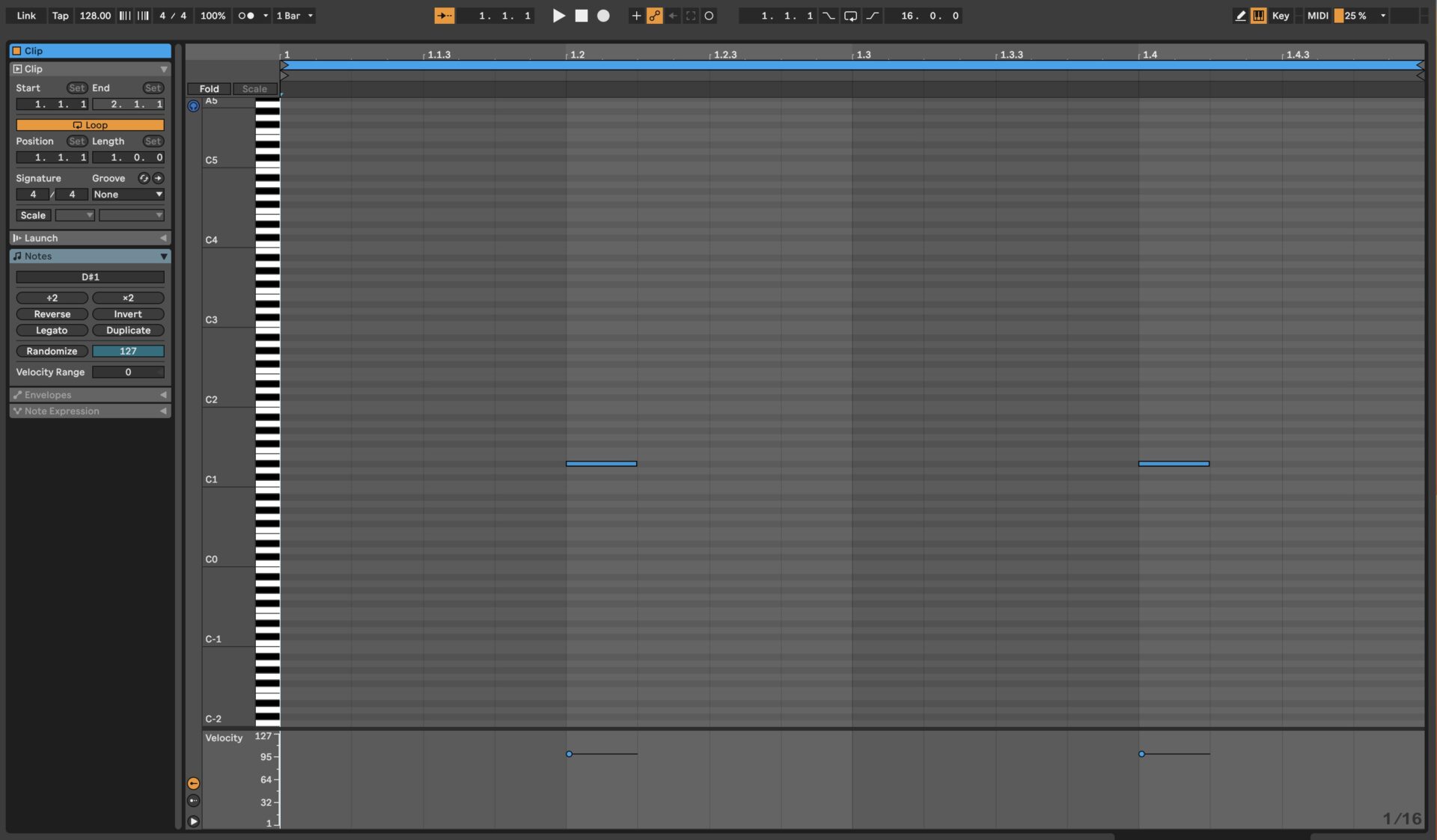
Task: Open the 1 Bar quantization dropdown
Action: tap(293, 15)
